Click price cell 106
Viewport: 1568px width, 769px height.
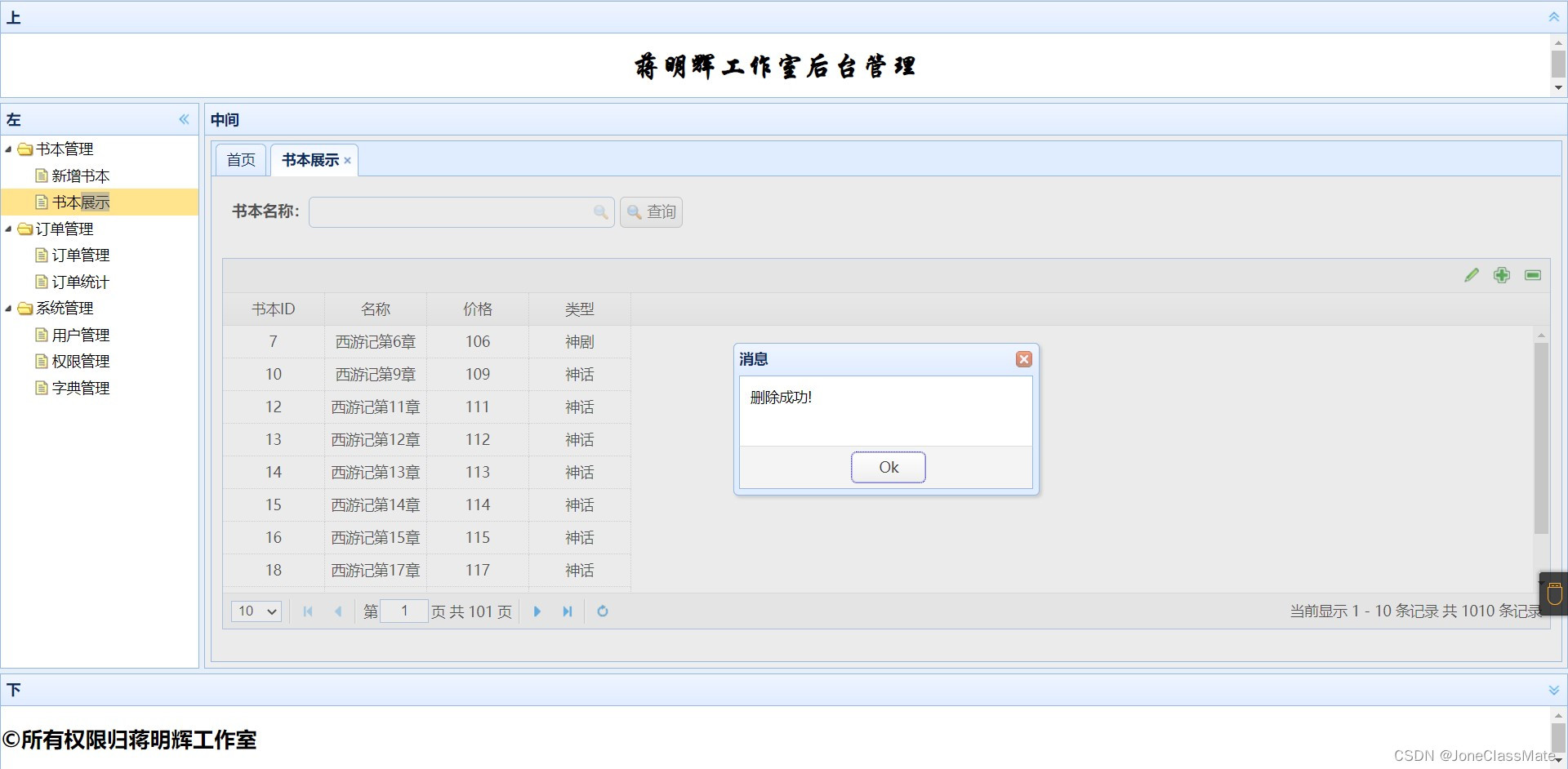click(478, 342)
